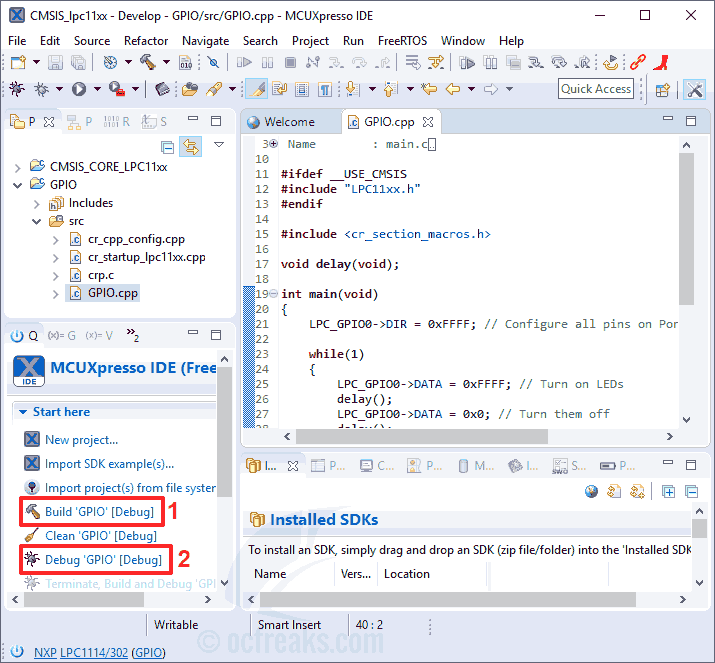Click the power icon in bottom status bar
Viewport: 715px width, 663px height.
tap(17, 651)
